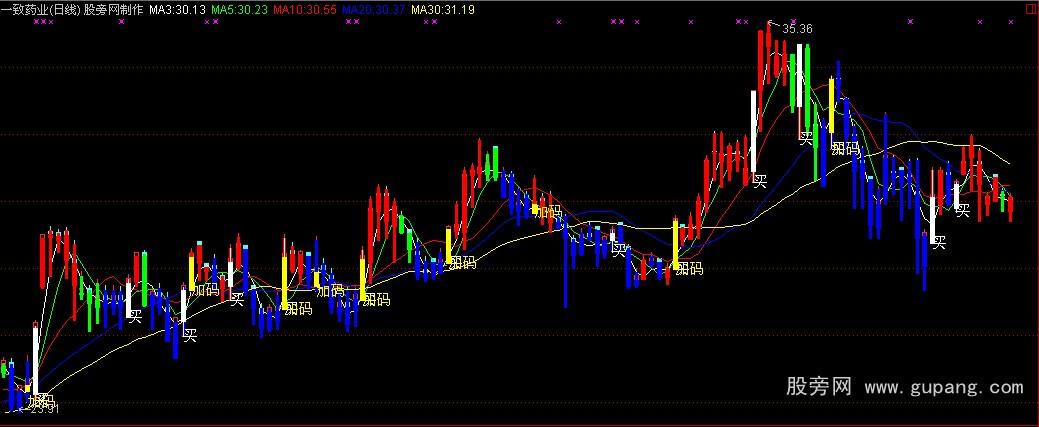
Task: Select the green MA5:30.23 indicator label
Action: coord(239,9)
